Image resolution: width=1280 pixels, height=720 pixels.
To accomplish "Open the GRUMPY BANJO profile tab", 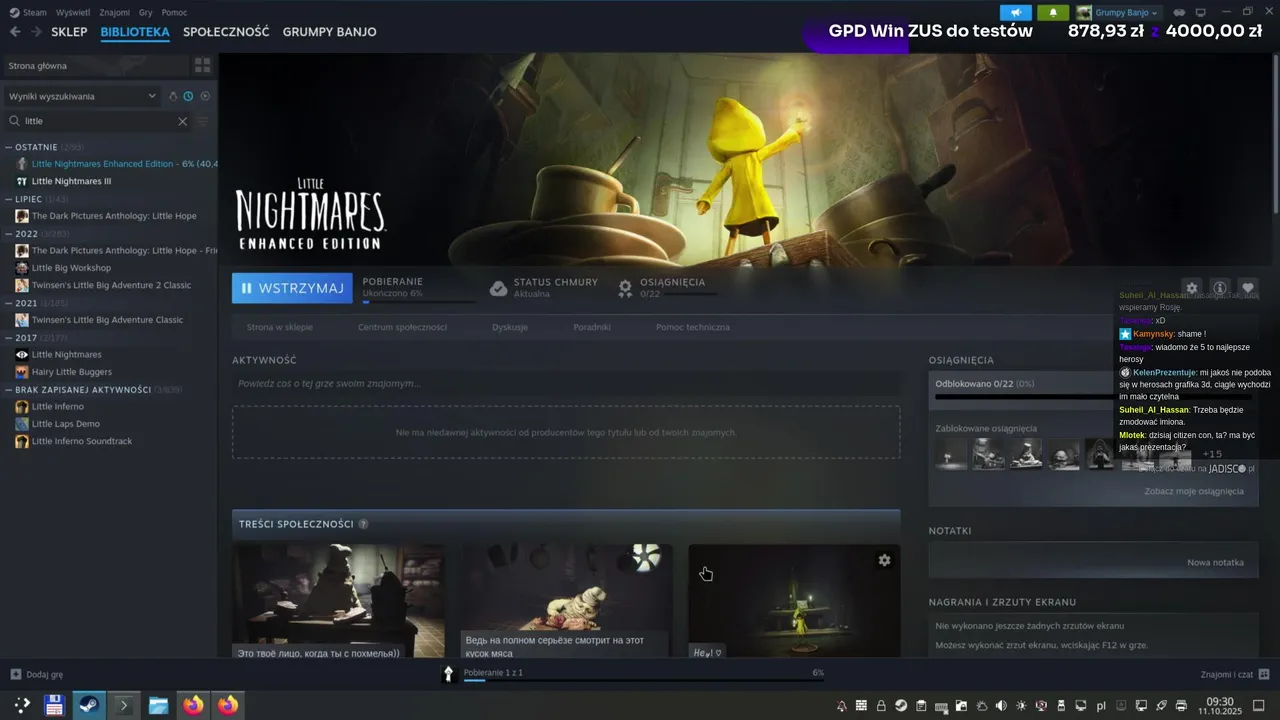I will tap(329, 32).
